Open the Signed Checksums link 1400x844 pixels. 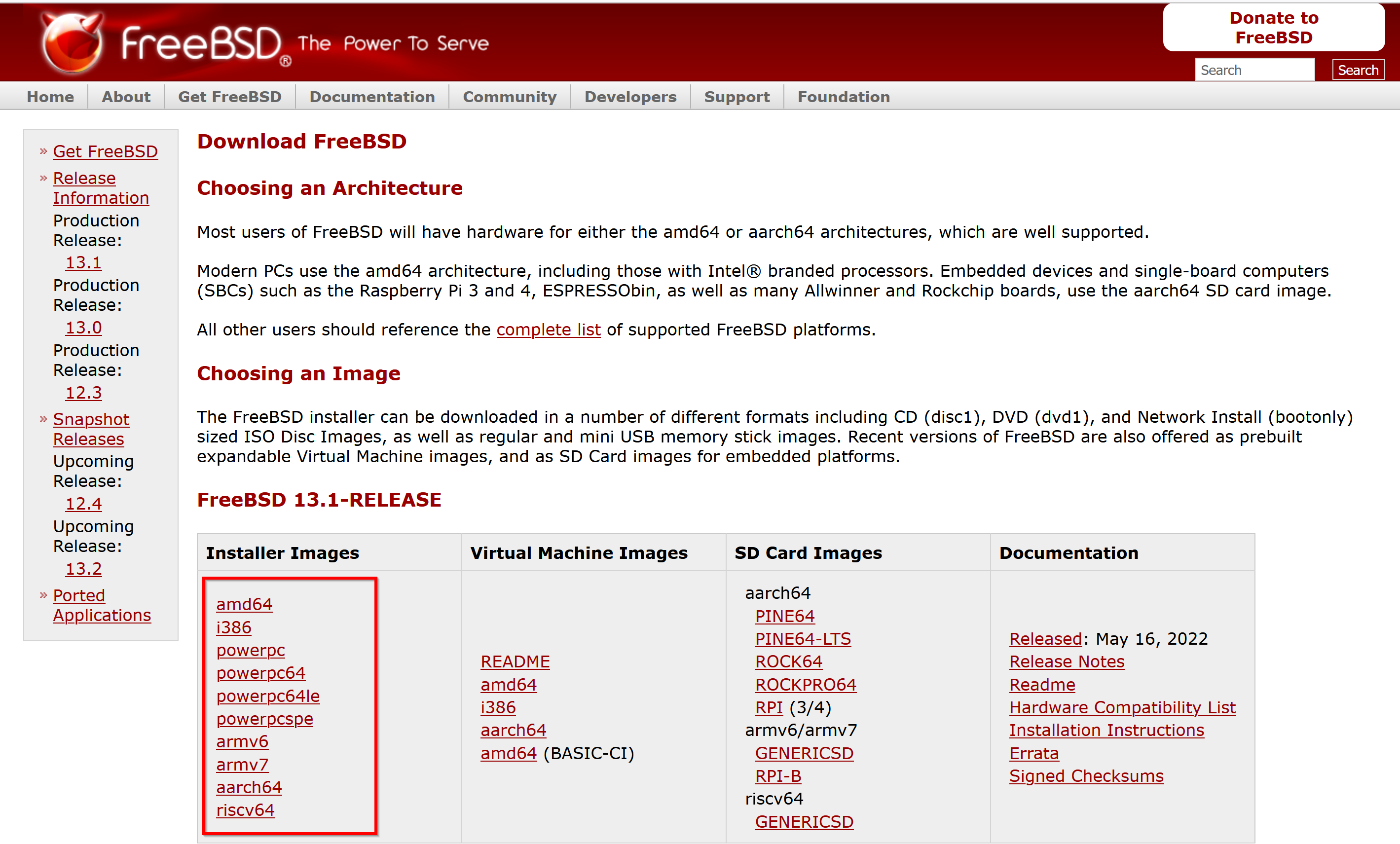click(x=1086, y=776)
